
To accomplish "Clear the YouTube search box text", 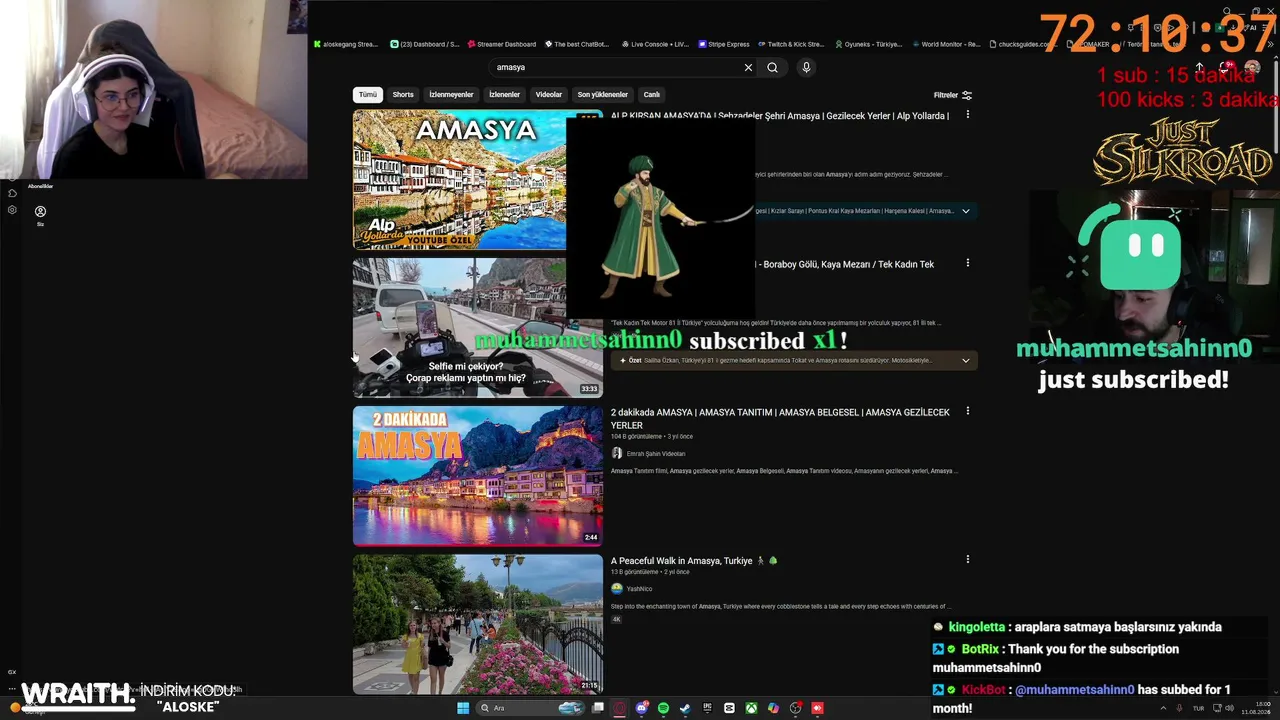I will 748,67.
